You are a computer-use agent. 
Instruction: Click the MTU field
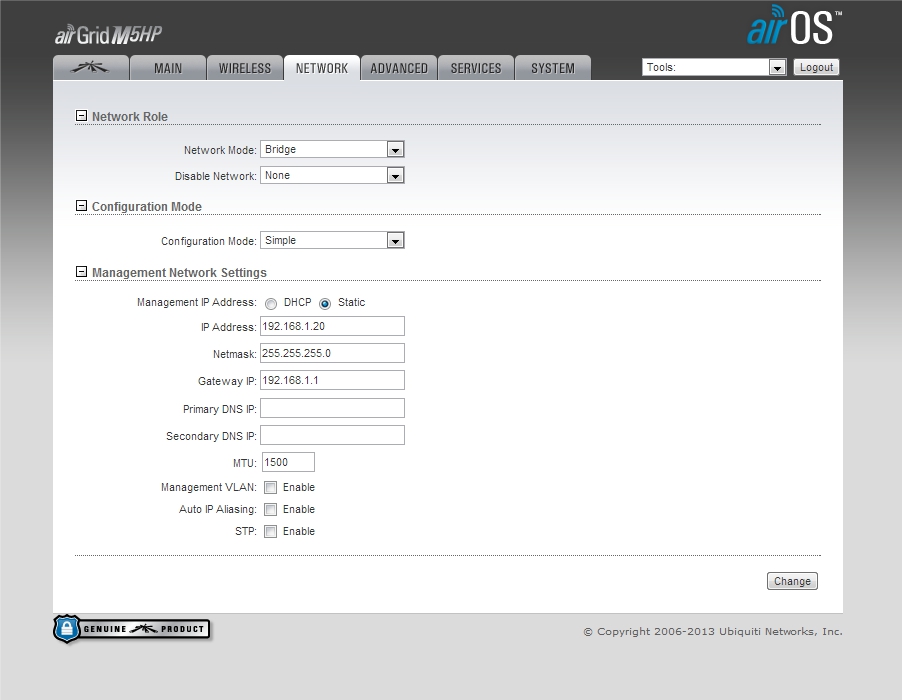(x=288, y=462)
